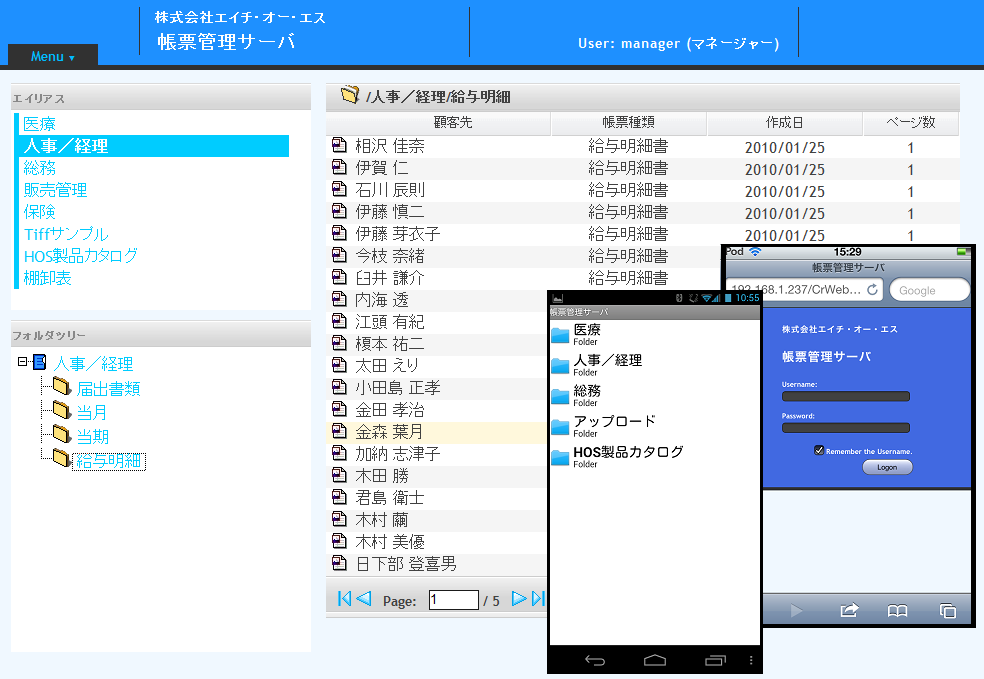Screen dimensions: 984x679
Task: Go to first page arrow
Action: tap(344, 599)
